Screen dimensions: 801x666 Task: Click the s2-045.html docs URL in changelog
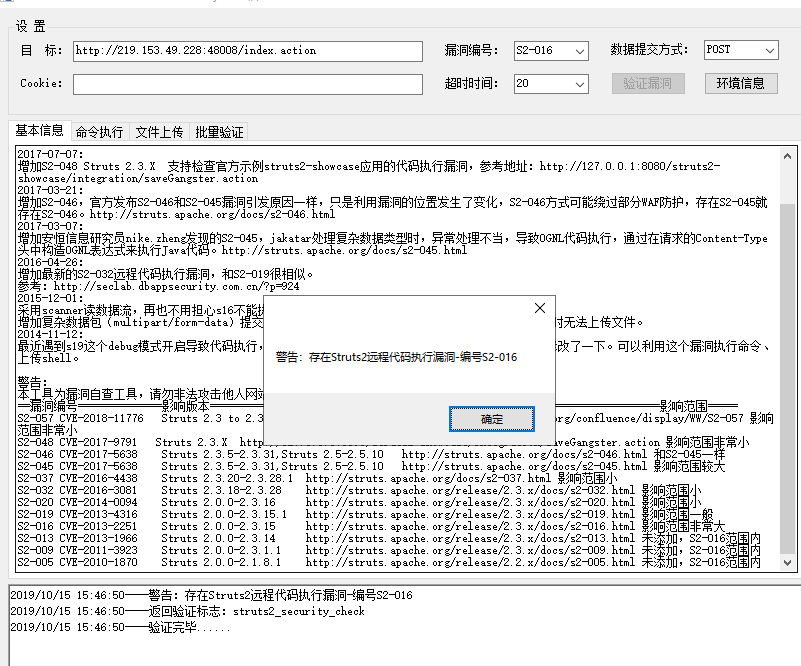pos(344,250)
